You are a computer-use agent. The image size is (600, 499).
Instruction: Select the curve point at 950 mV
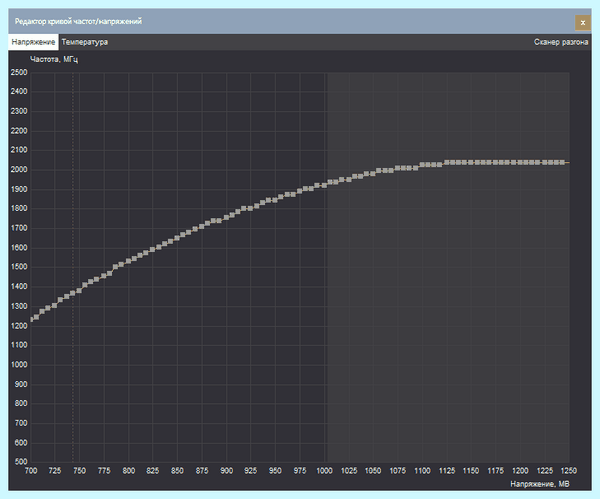275,200
